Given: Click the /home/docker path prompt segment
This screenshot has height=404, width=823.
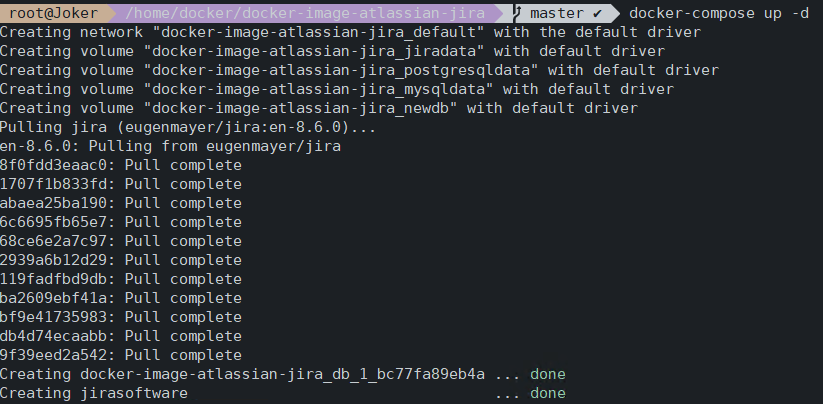Looking at the screenshot, I should (x=304, y=13).
